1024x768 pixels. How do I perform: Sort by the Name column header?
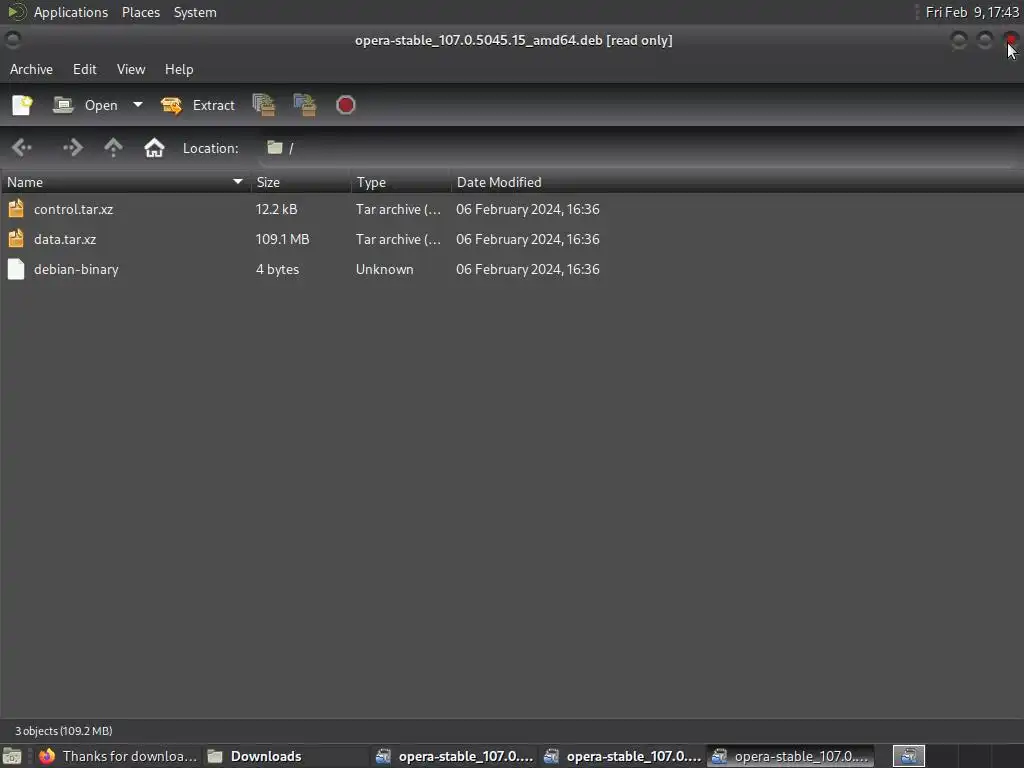(x=125, y=182)
